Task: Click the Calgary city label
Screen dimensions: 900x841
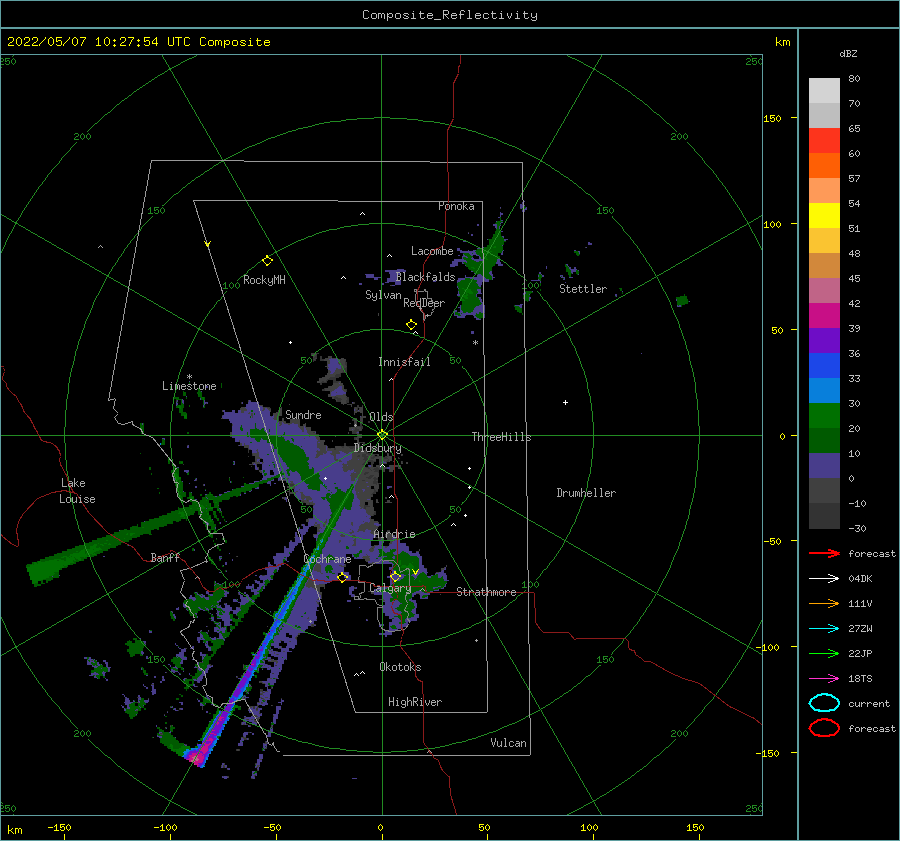Action: (x=390, y=588)
